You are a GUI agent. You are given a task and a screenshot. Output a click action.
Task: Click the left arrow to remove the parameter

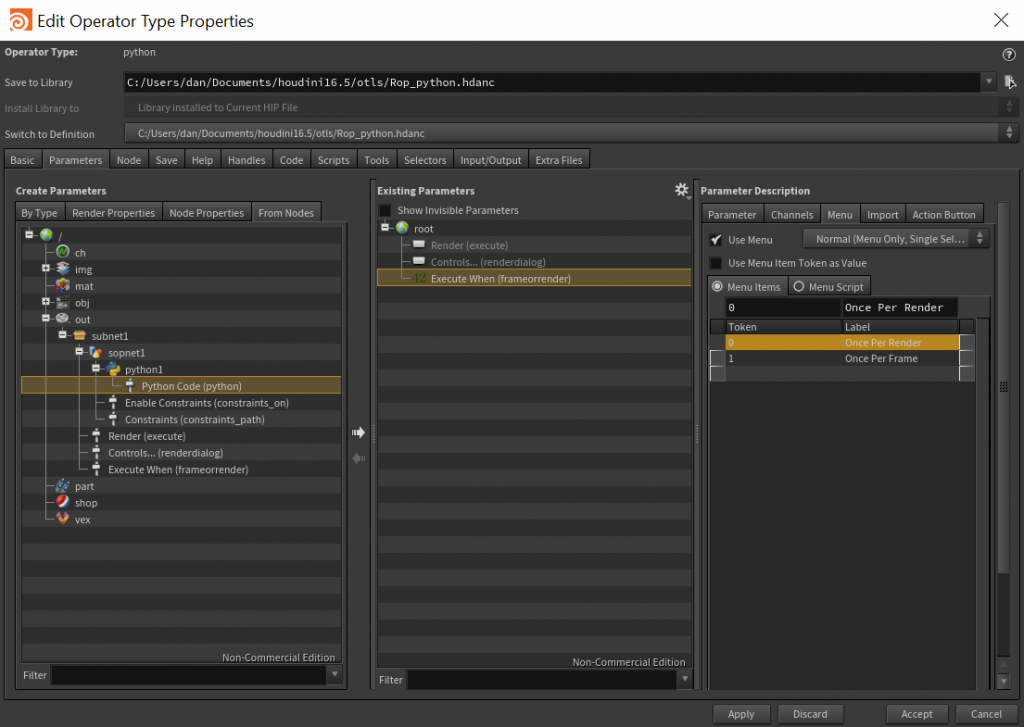[x=358, y=458]
